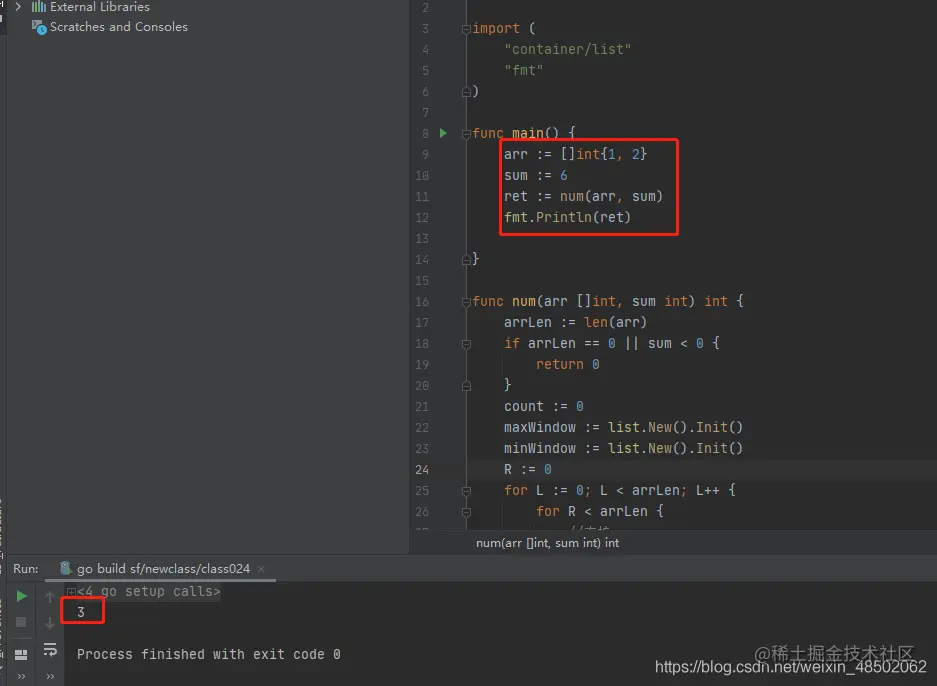
Task: Click the External Libraries bar-chart icon
Action: [x=39, y=7]
